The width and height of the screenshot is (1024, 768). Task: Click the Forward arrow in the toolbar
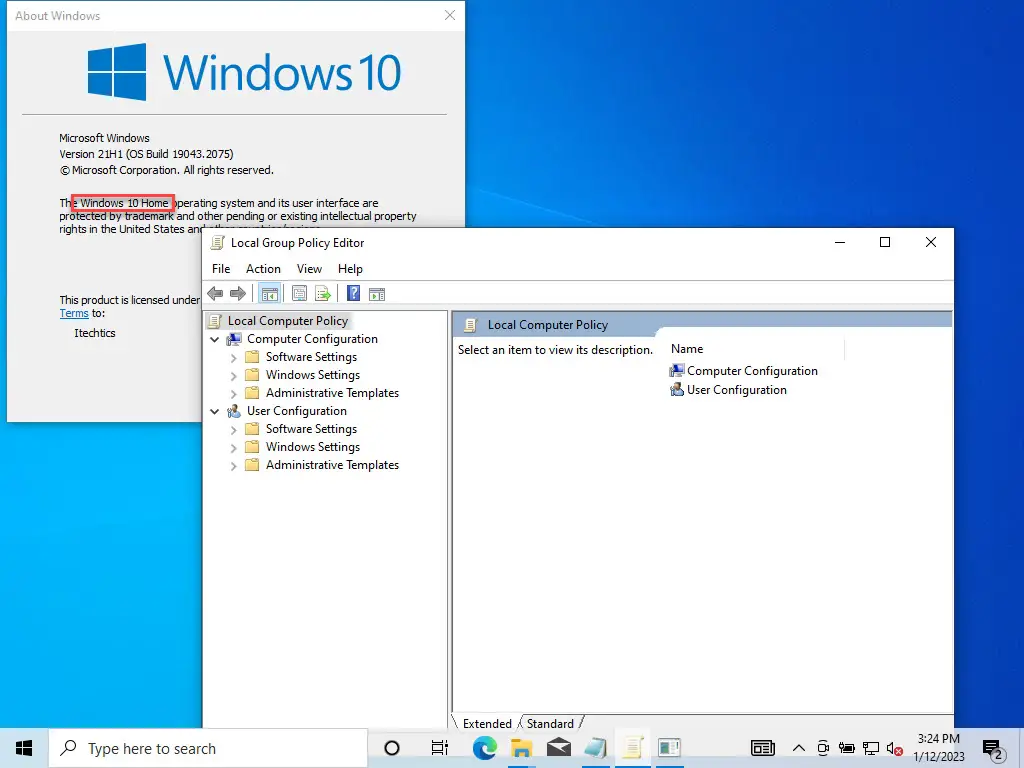(238, 294)
